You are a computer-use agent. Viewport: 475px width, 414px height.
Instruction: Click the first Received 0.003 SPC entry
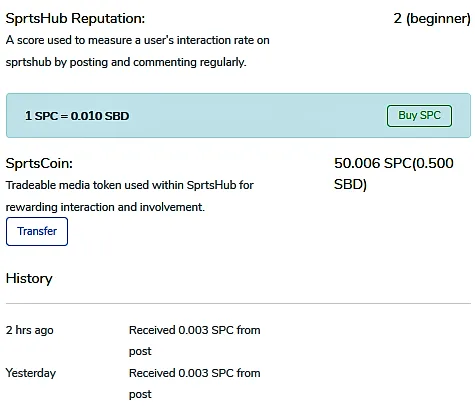[195, 340]
